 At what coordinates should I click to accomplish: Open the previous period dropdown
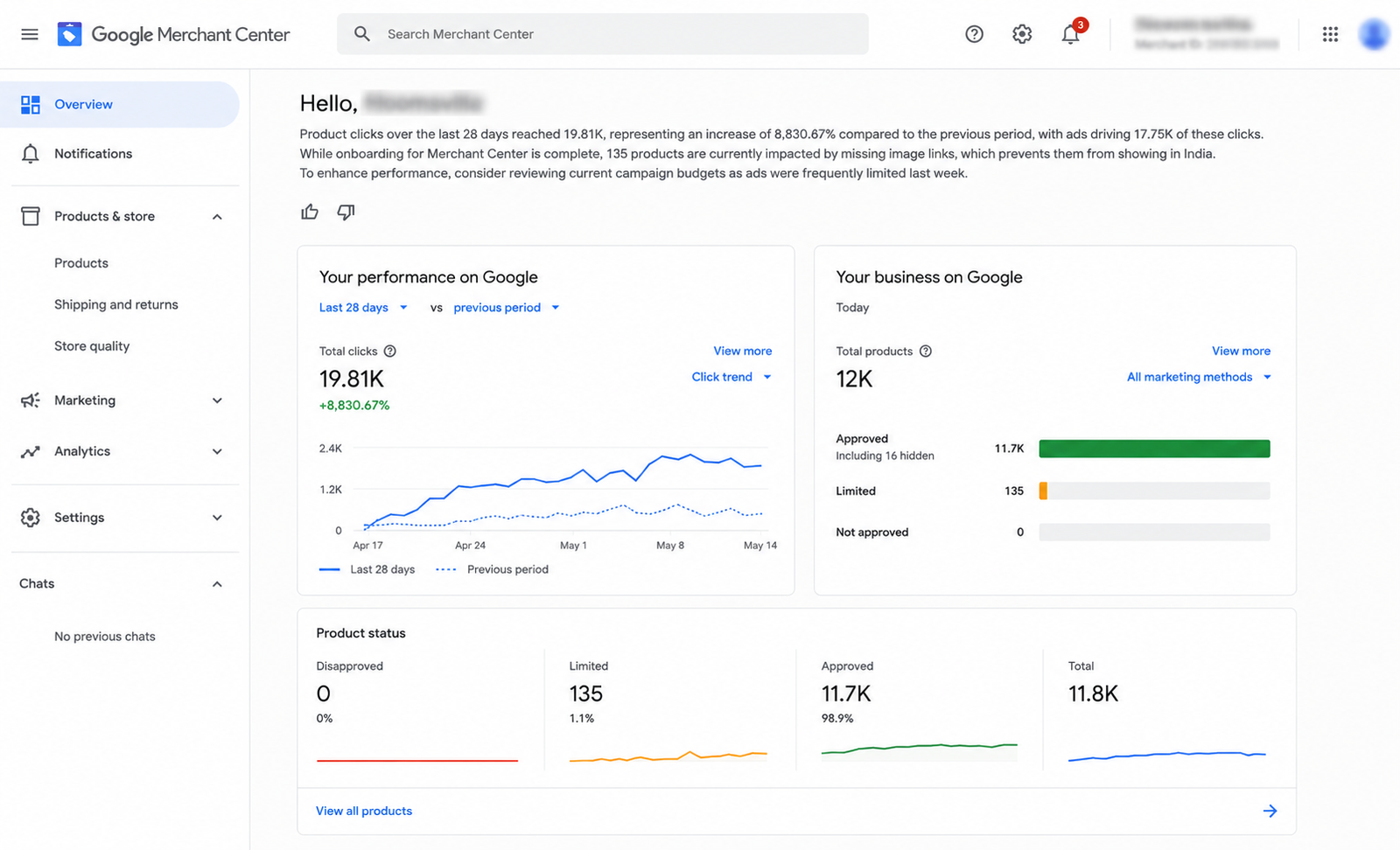pos(507,308)
